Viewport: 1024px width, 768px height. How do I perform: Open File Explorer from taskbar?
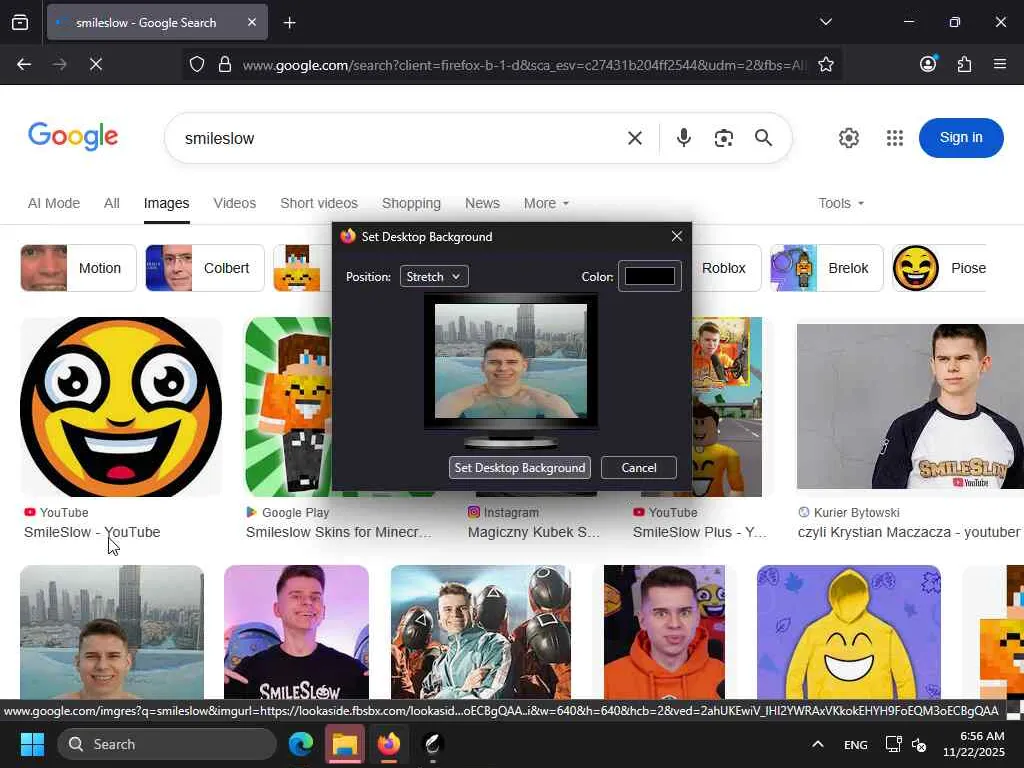345,744
